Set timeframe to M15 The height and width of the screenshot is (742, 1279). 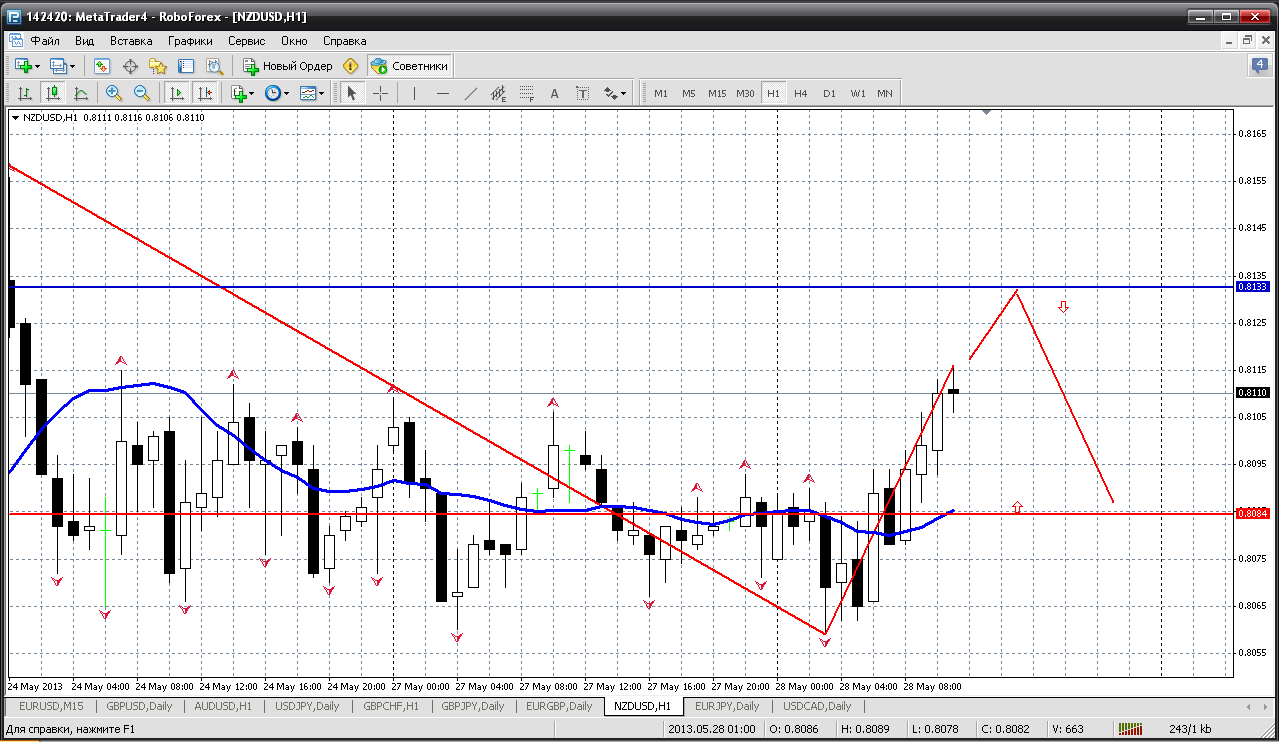[x=717, y=93]
